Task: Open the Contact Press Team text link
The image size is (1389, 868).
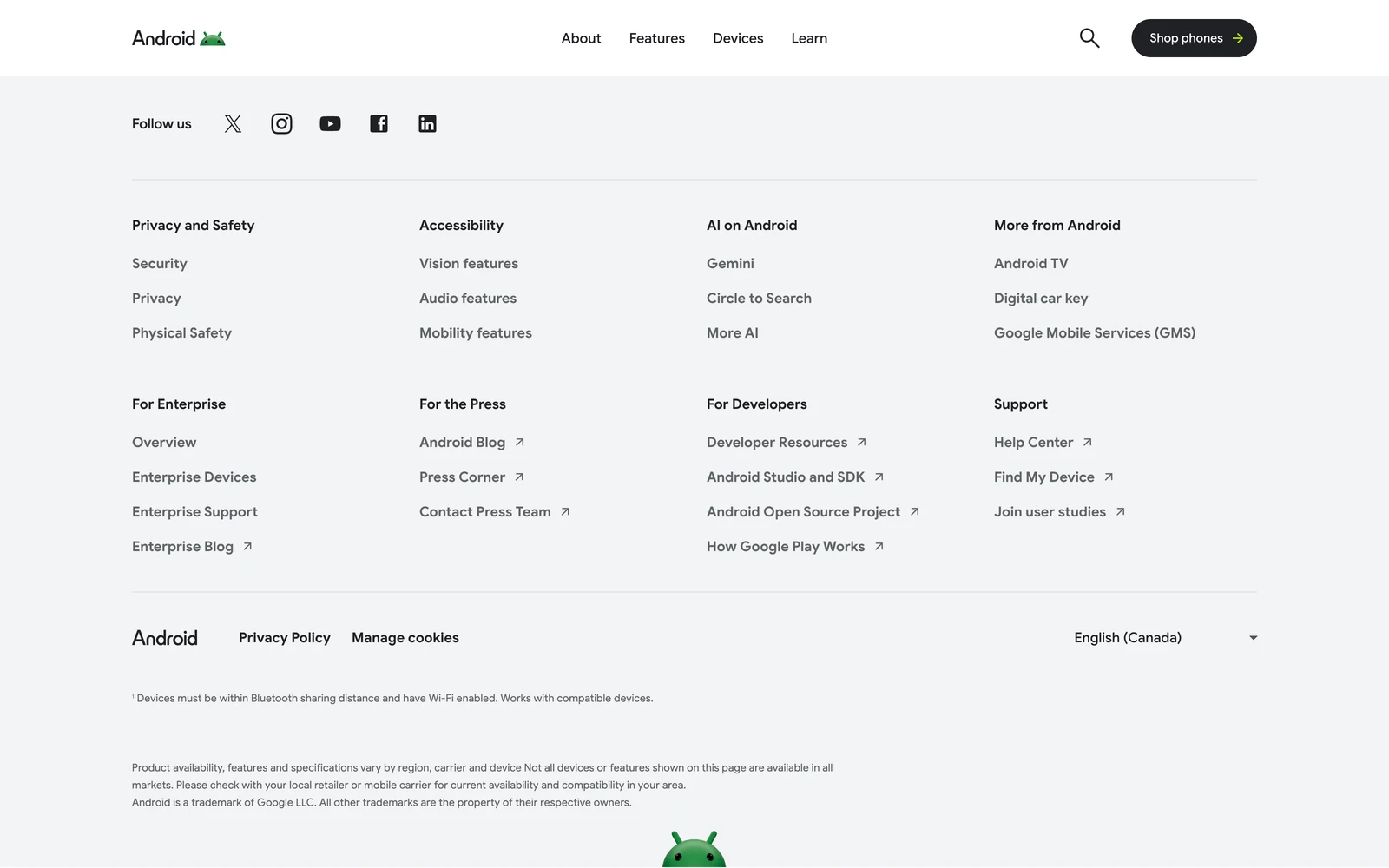Action: (x=485, y=512)
